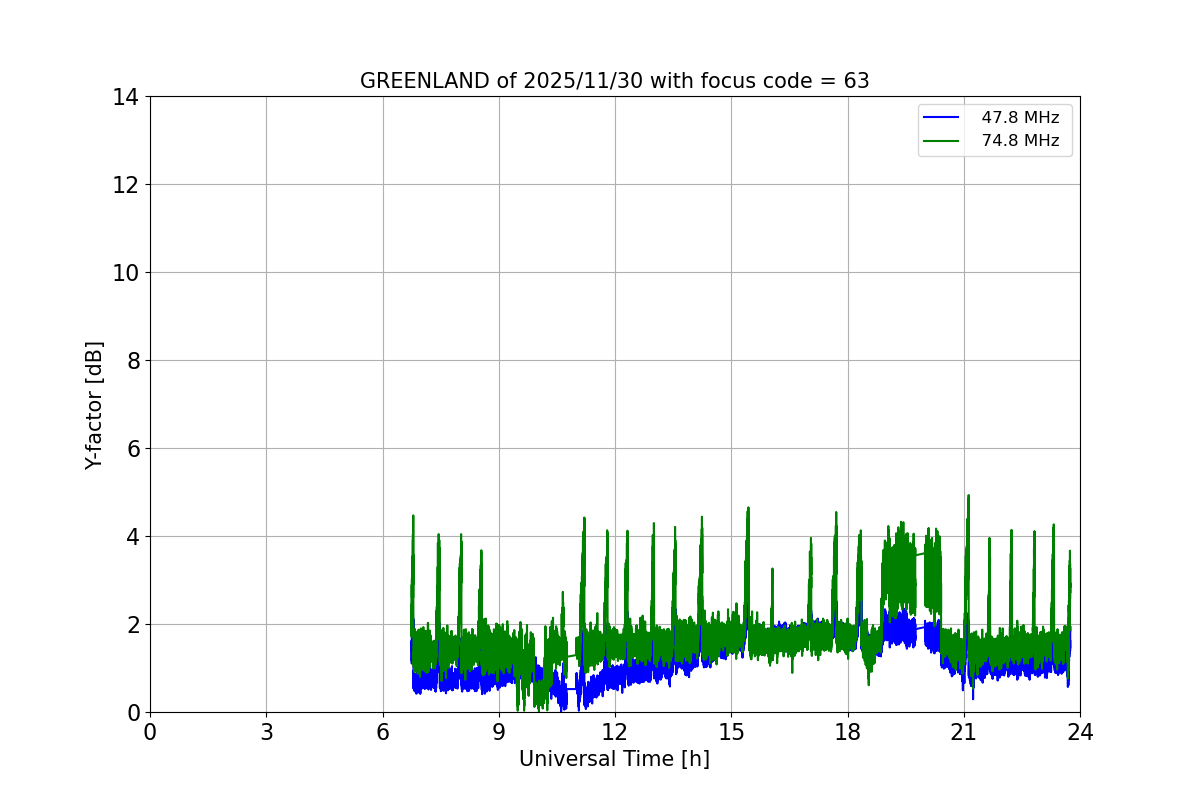The width and height of the screenshot is (1200, 800).
Task: Click the x-axis tick label 15
Action: (731, 731)
